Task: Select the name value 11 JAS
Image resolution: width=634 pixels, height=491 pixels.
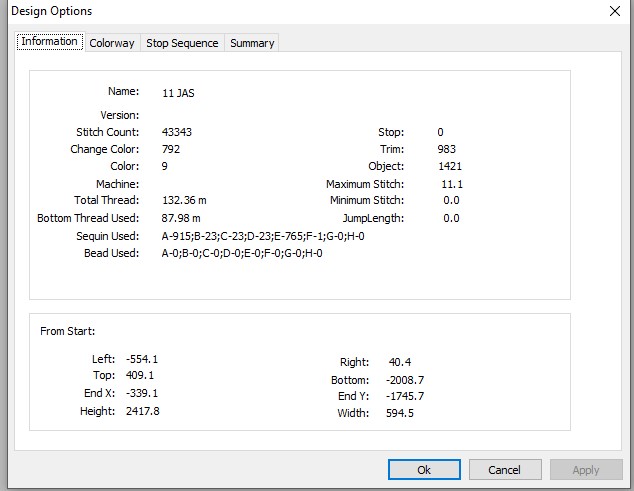Action: click(178, 93)
